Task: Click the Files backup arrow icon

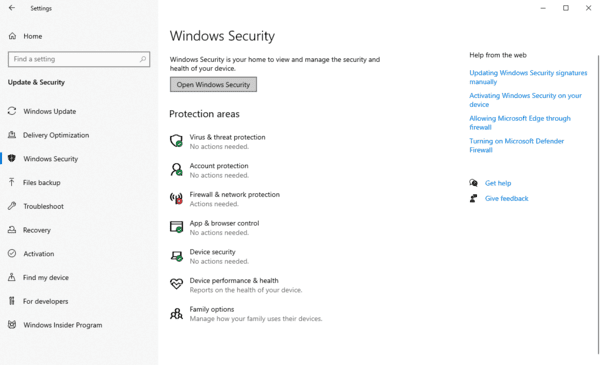Action: point(12,182)
